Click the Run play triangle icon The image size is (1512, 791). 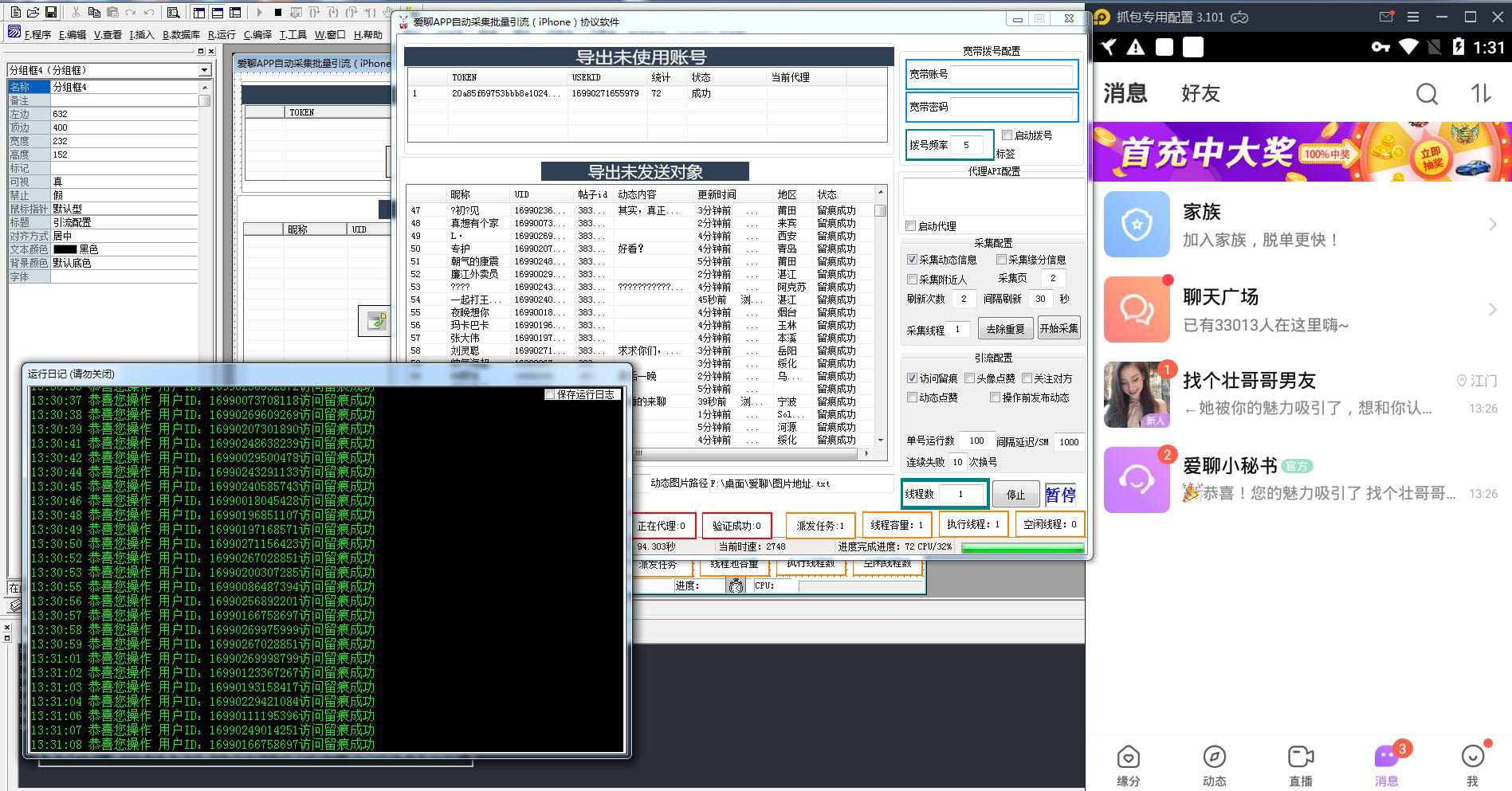click(259, 12)
